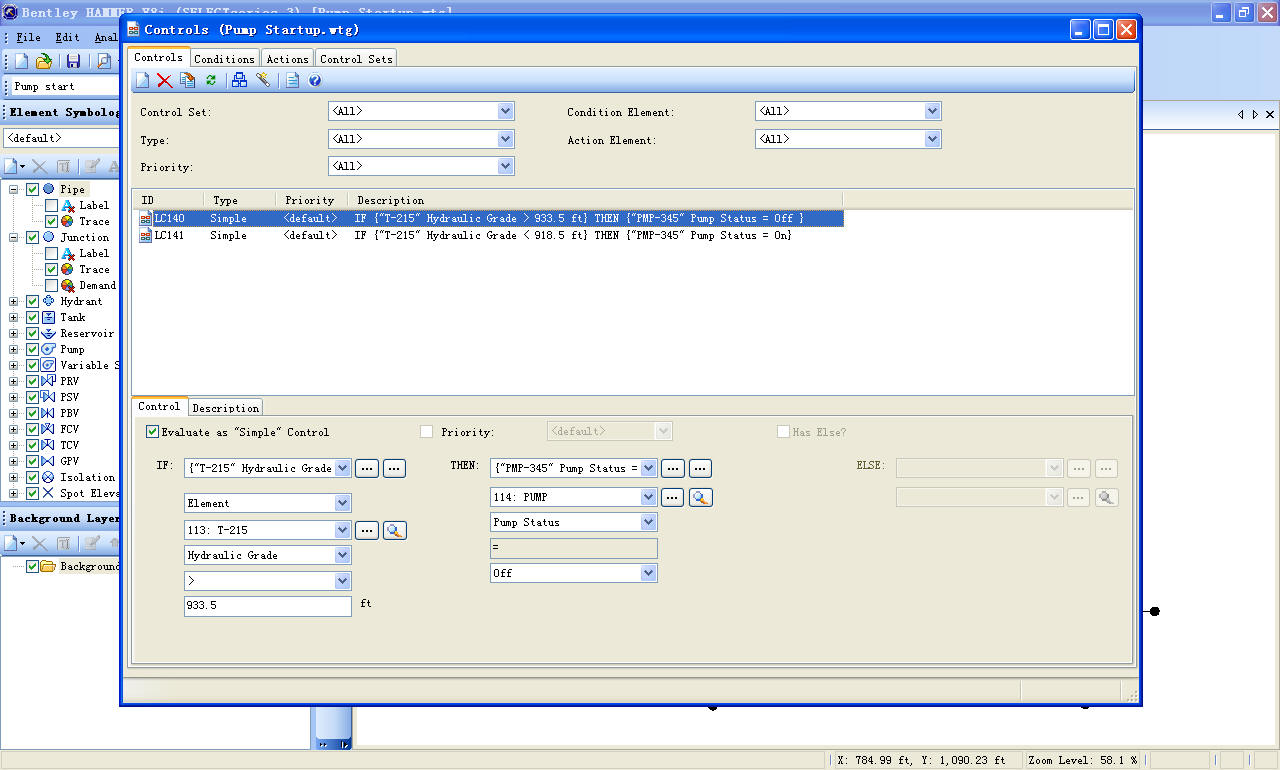Click the Zoom Level 58.1 % status bar entry
This screenshot has width=1280, height=770.
coord(1082,760)
